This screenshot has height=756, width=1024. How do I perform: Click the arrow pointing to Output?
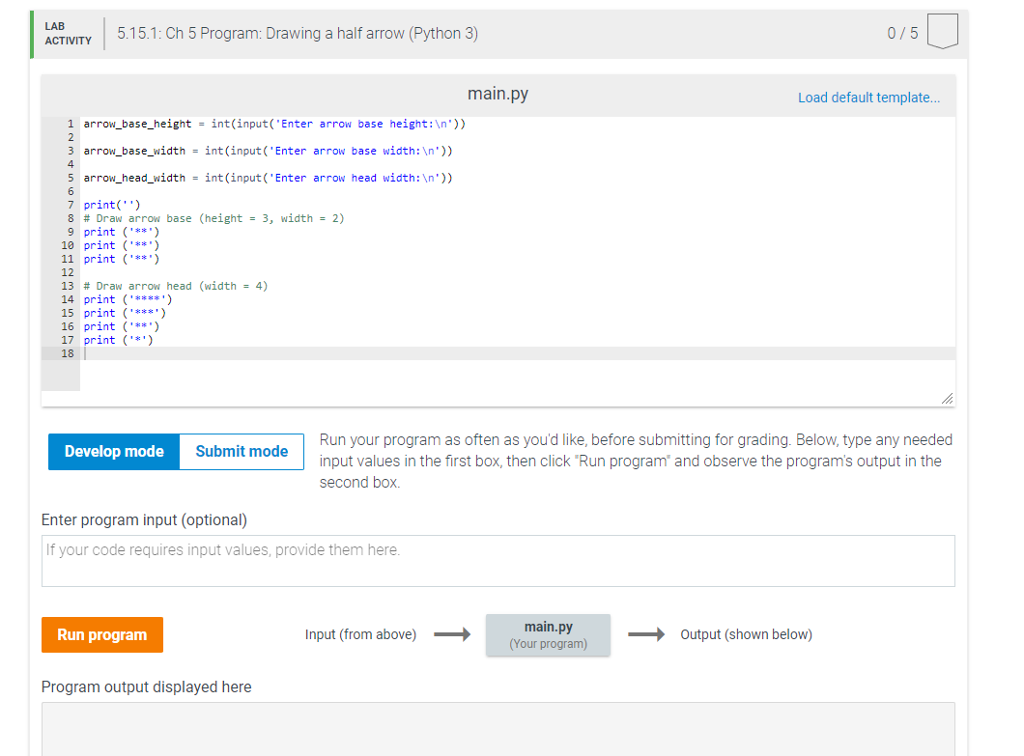pyautogui.click(x=647, y=634)
